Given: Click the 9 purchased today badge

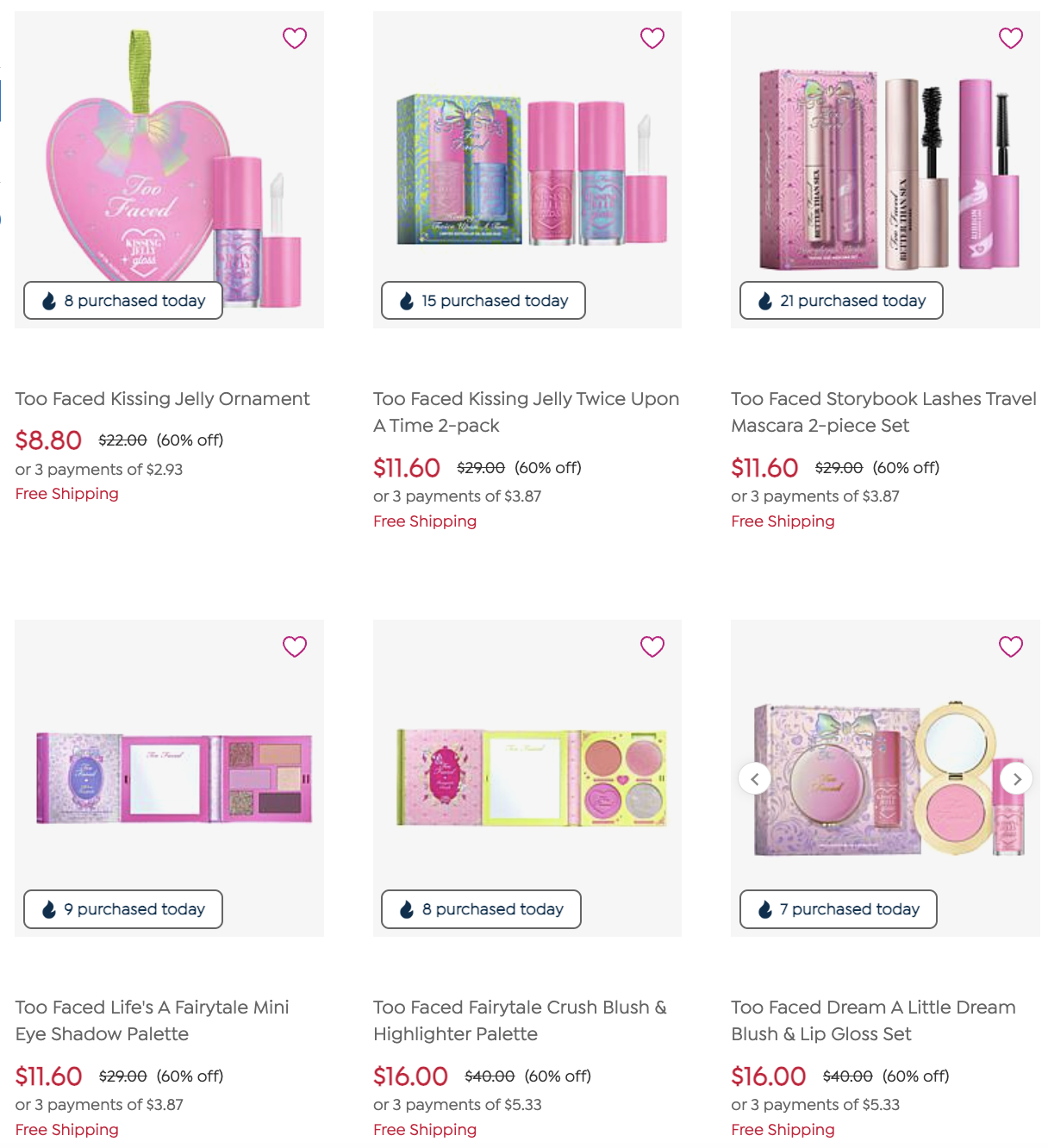Looking at the screenshot, I should [x=123, y=909].
